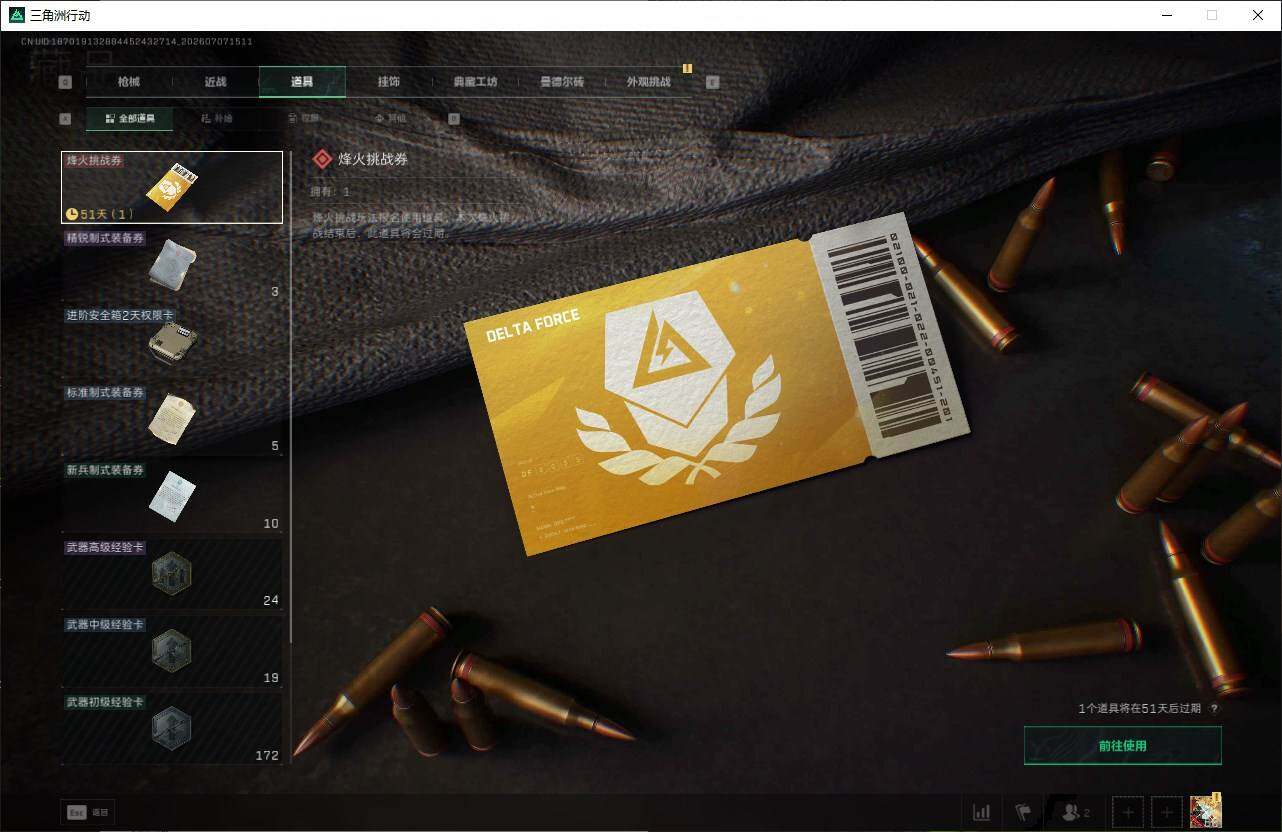Click the first empty squad plus slot

coord(1128,813)
